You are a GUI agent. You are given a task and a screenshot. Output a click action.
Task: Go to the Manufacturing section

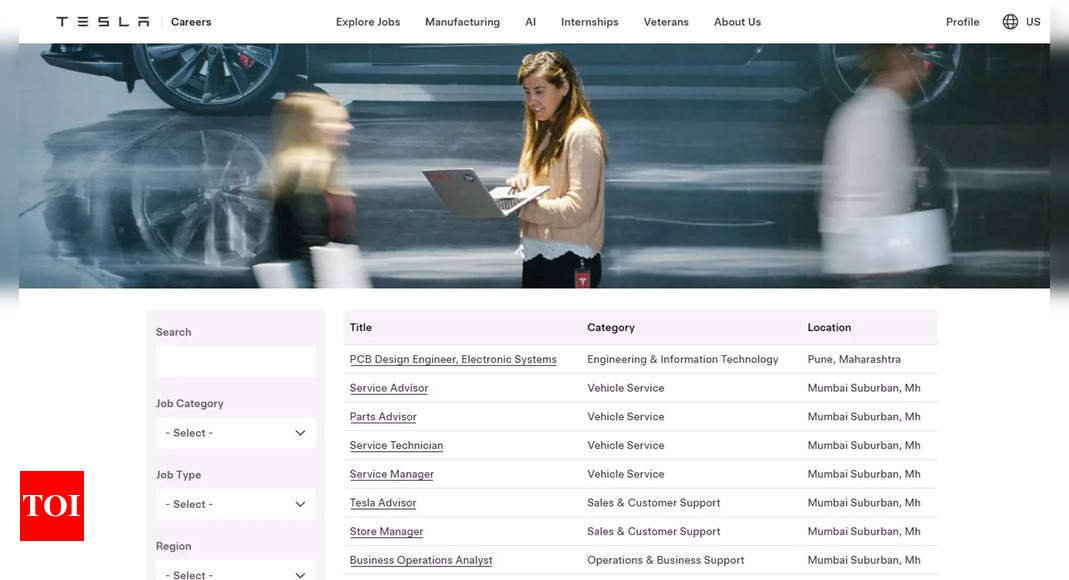coord(462,22)
